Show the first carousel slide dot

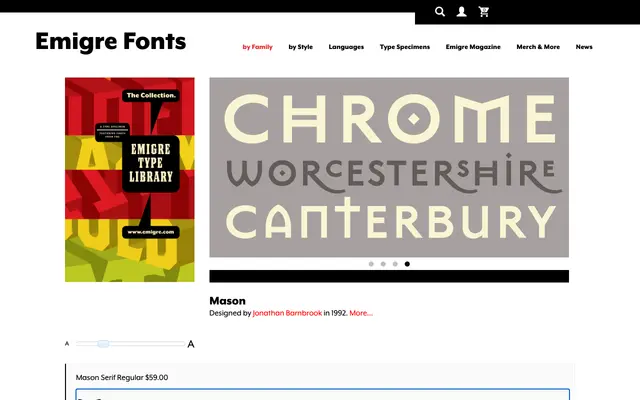371,264
